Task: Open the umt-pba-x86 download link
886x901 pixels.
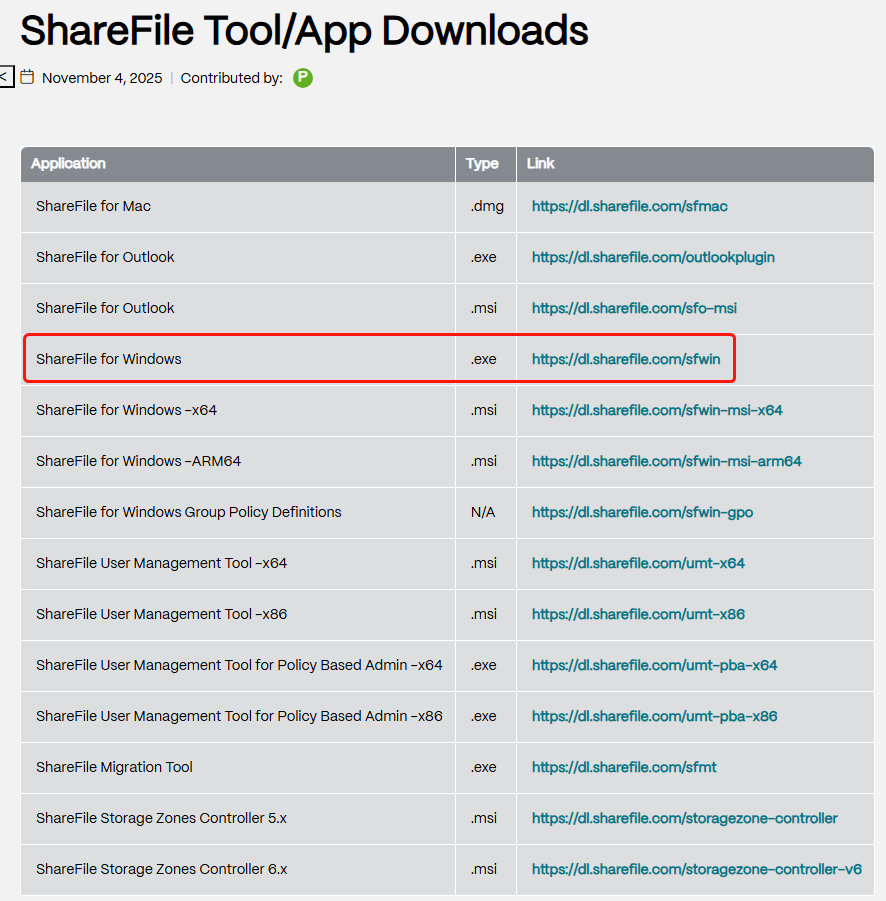Action: point(654,717)
